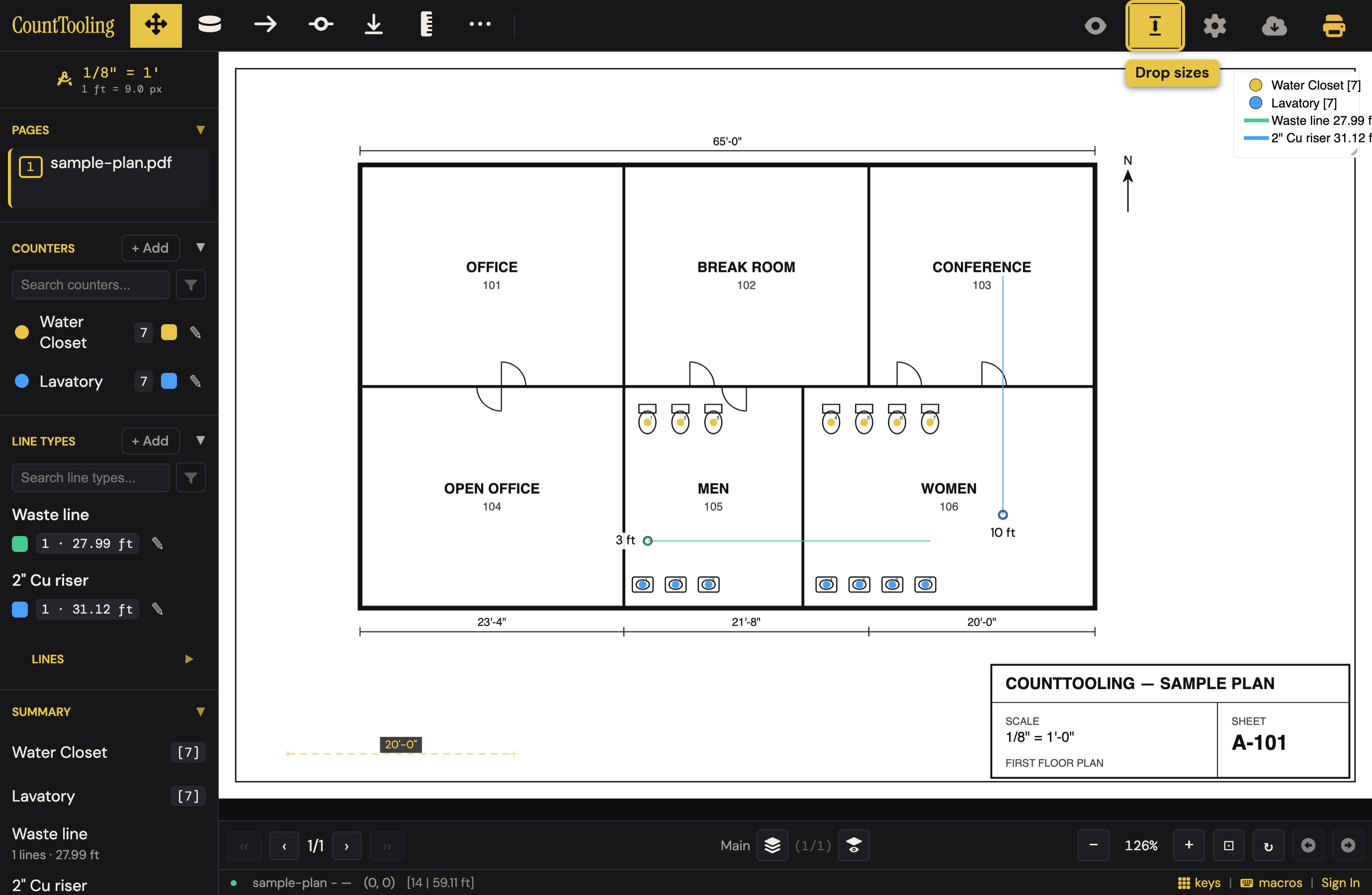The width and height of the screenshot is (1372, 895).
Task: Click Sign In link
Action: click(1340, 883)
